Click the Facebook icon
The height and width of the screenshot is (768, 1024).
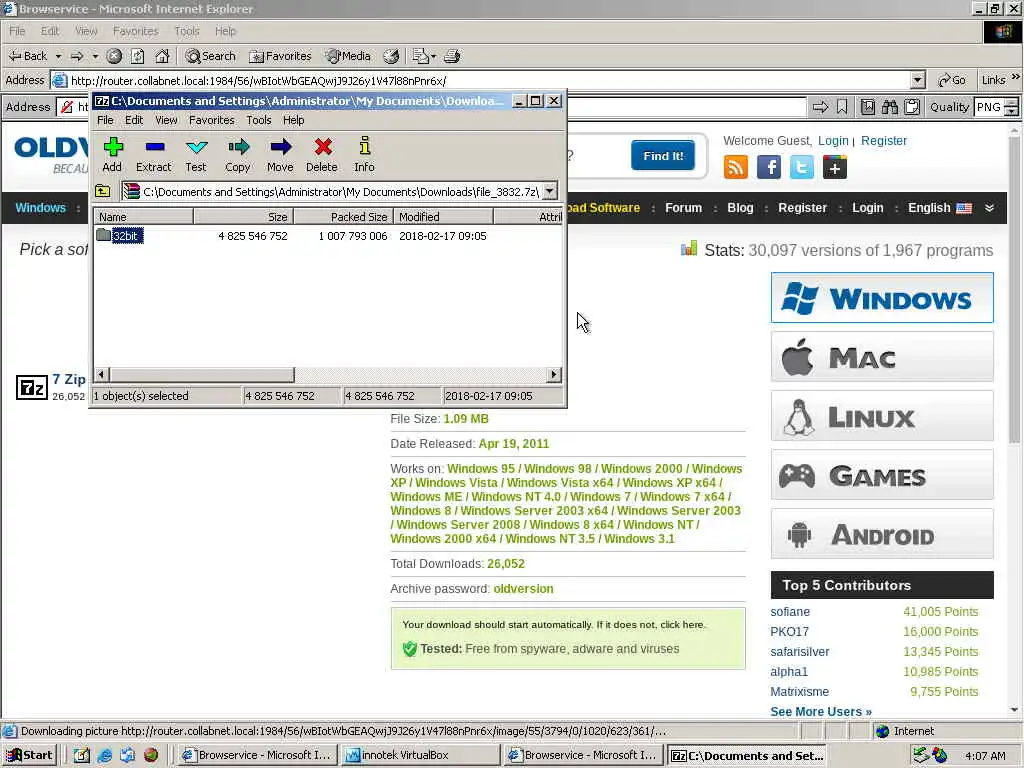(769, 167)
